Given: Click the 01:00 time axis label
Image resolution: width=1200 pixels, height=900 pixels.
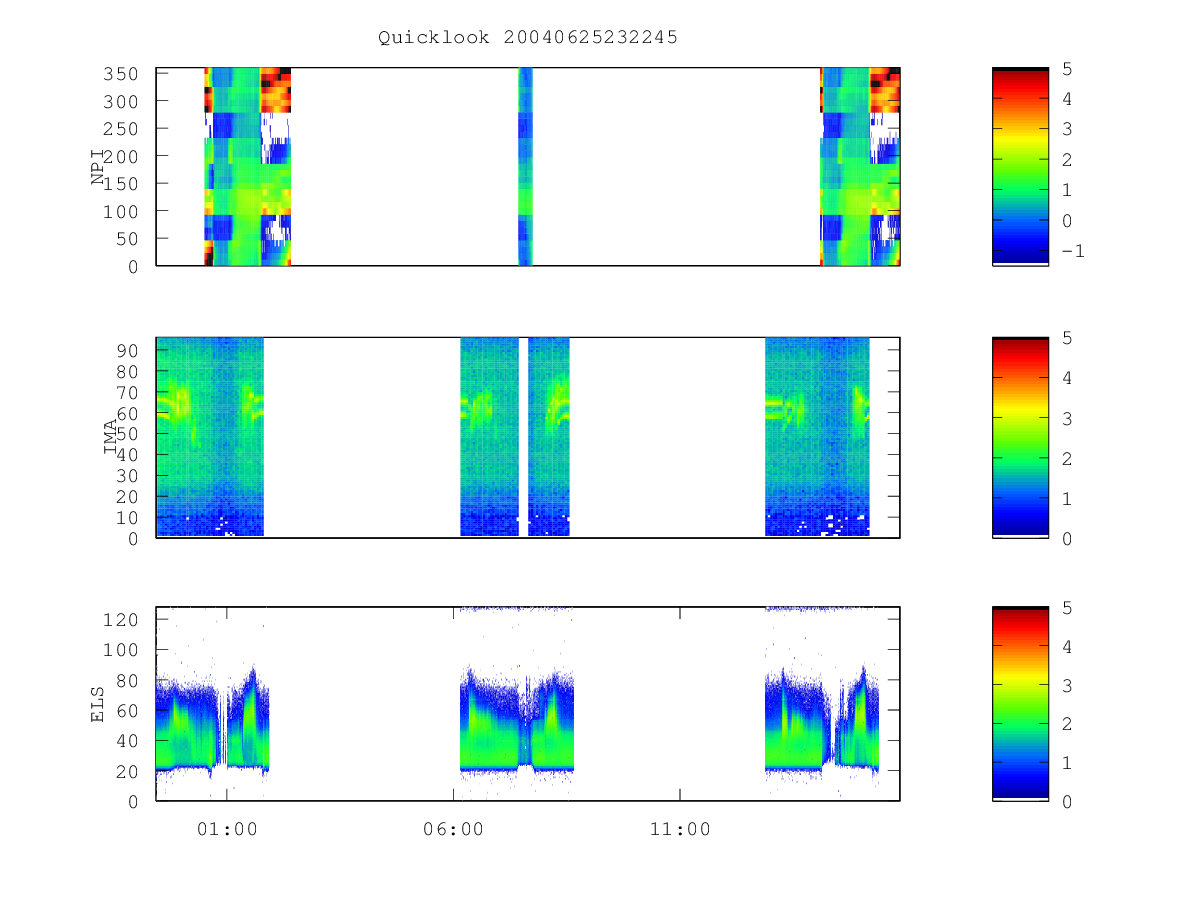Looking at the screenshot, I should tap(227, 829).
